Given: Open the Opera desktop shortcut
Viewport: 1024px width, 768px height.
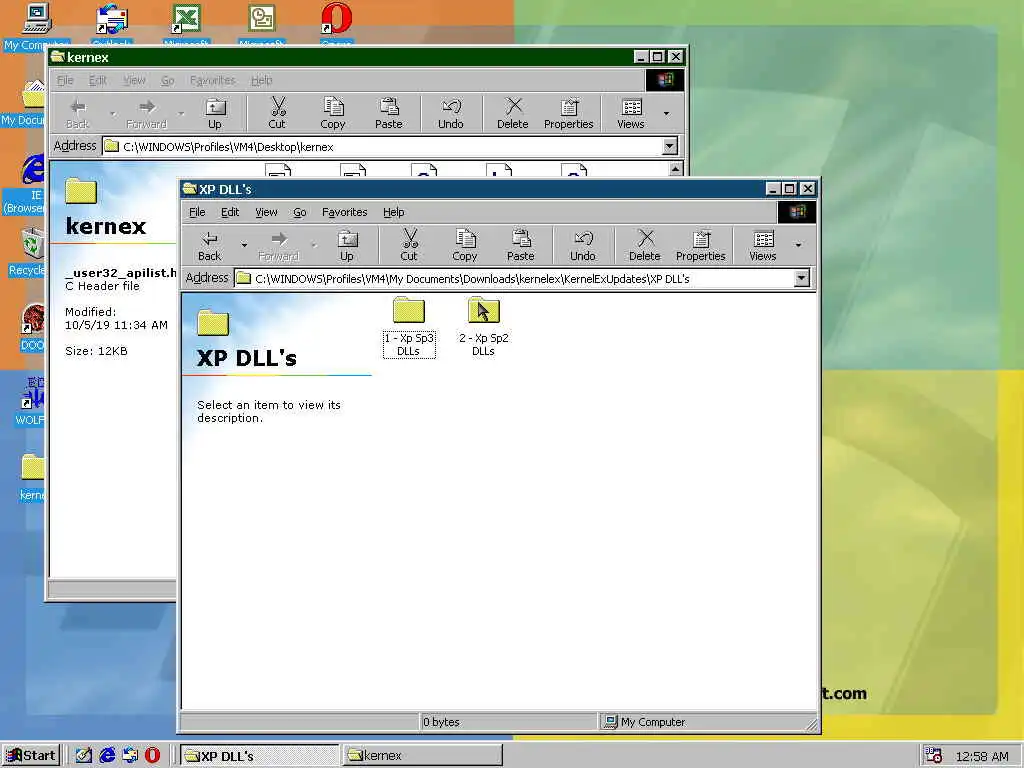Looking at the screenshot, I should pos(337,24).
